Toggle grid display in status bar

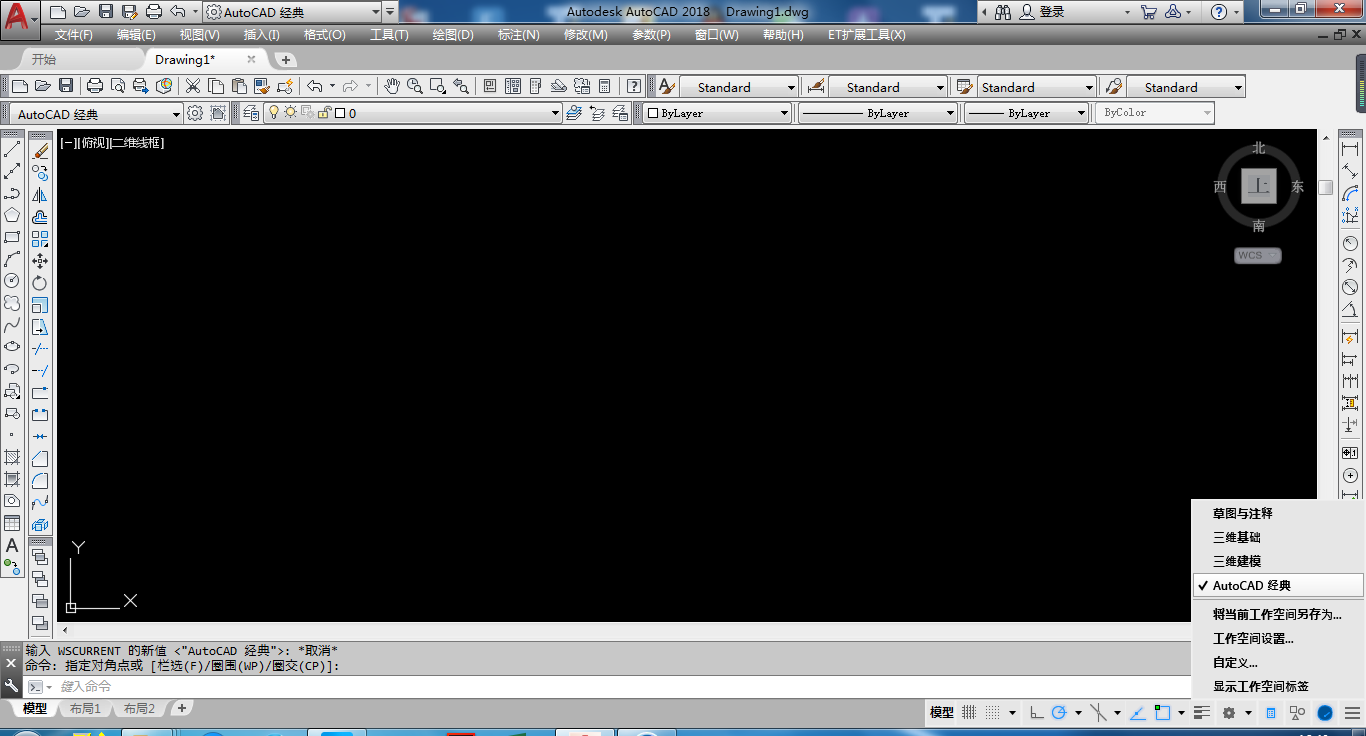tap(968, 713)
